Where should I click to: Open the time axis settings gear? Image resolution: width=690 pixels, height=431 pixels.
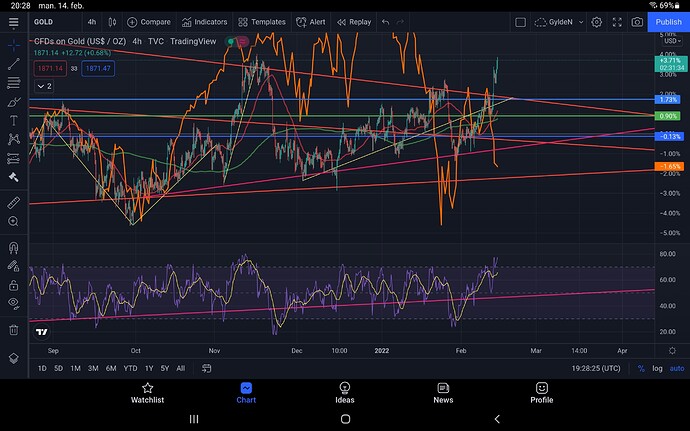[672, 351]
